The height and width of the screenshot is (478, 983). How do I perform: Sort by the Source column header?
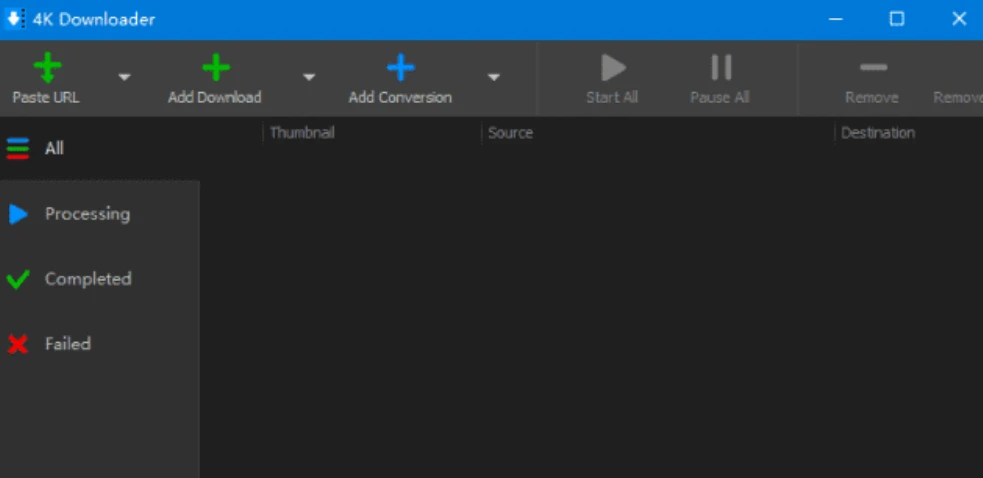click(510, 133)
